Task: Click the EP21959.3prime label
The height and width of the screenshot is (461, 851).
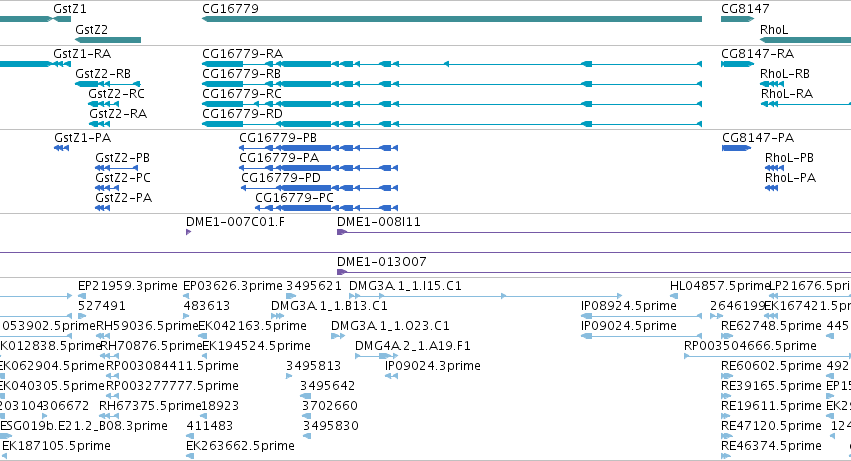Action: pos(128,286)
